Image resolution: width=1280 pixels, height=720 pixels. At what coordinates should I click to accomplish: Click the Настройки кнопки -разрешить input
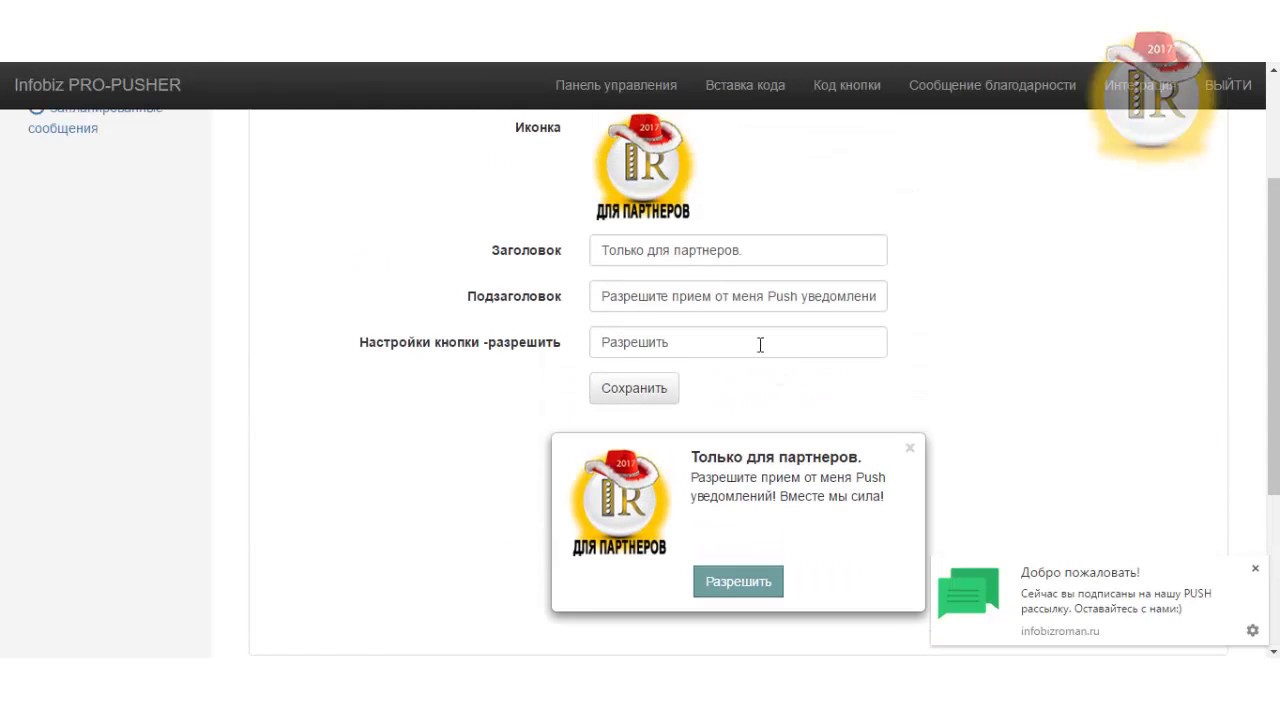pos(738,342)
